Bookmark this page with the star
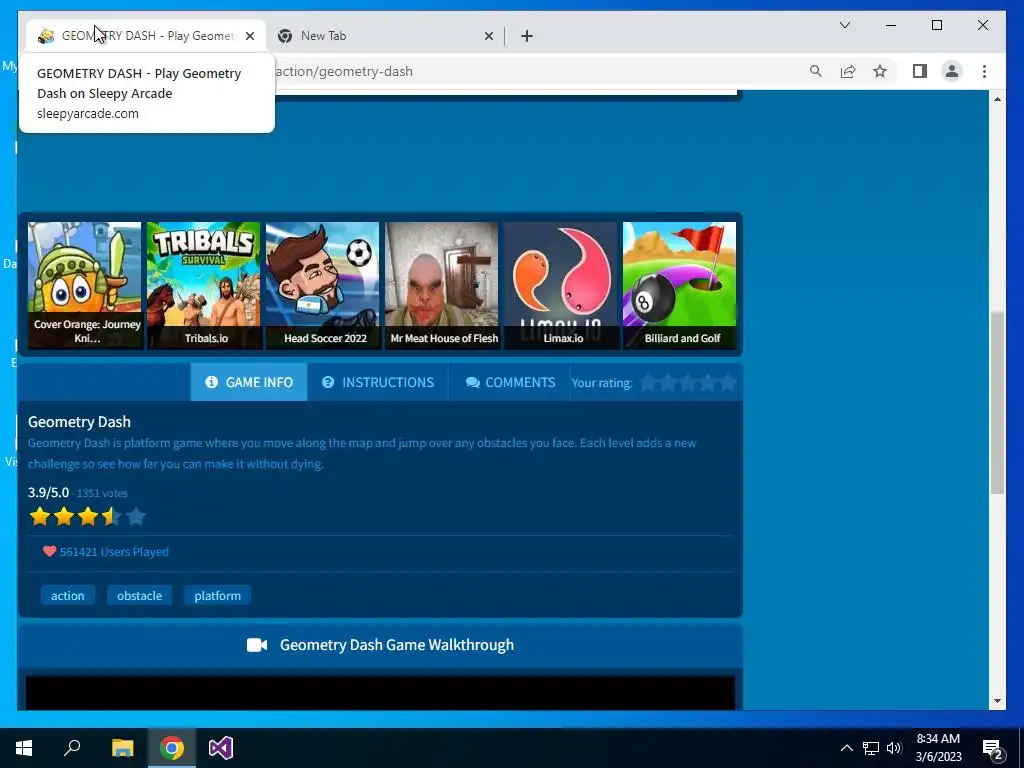Screen dimensions: 1024x768 point(880,71)
